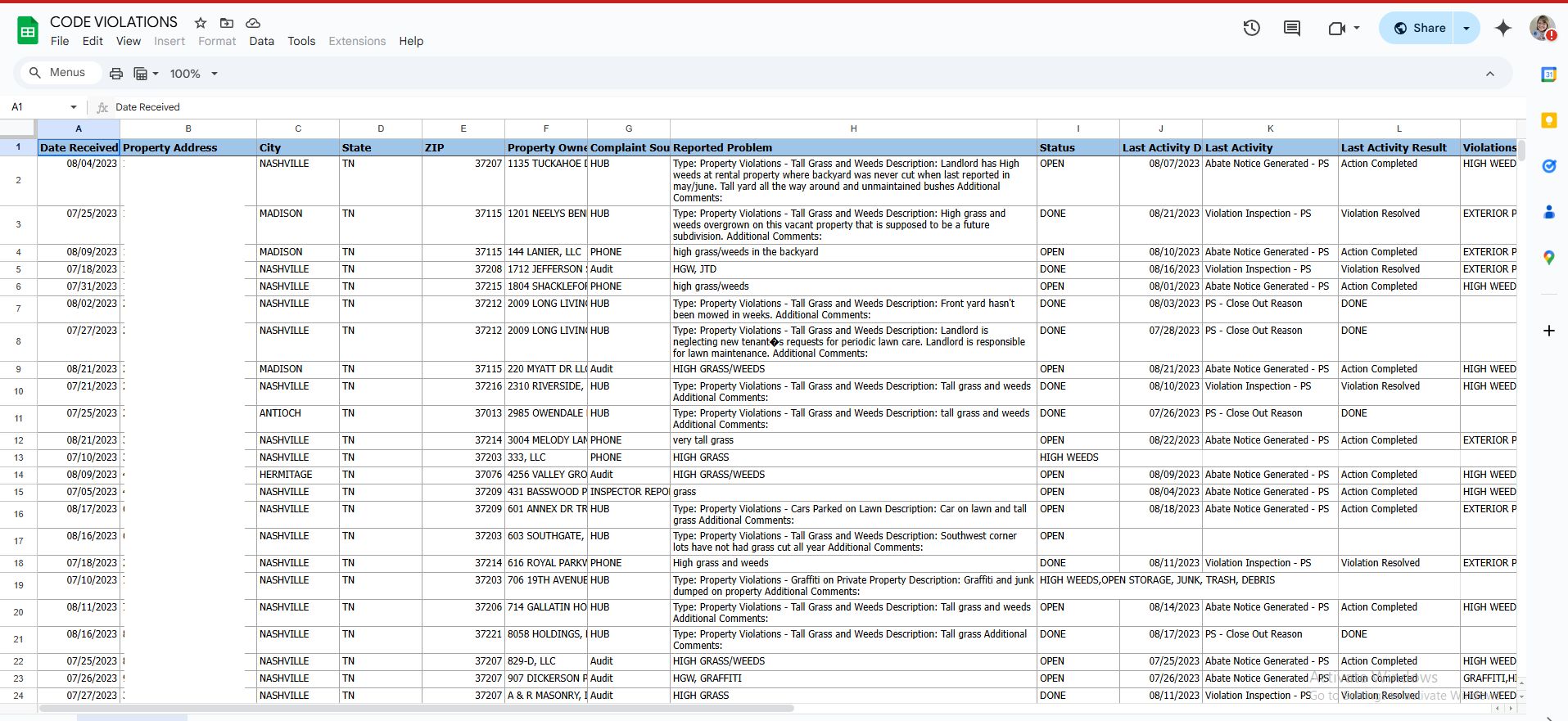Select the HGW, GRAFFITI reported problem cell
The width and height of the screenshot is (1568, 721).
[853, 678]
